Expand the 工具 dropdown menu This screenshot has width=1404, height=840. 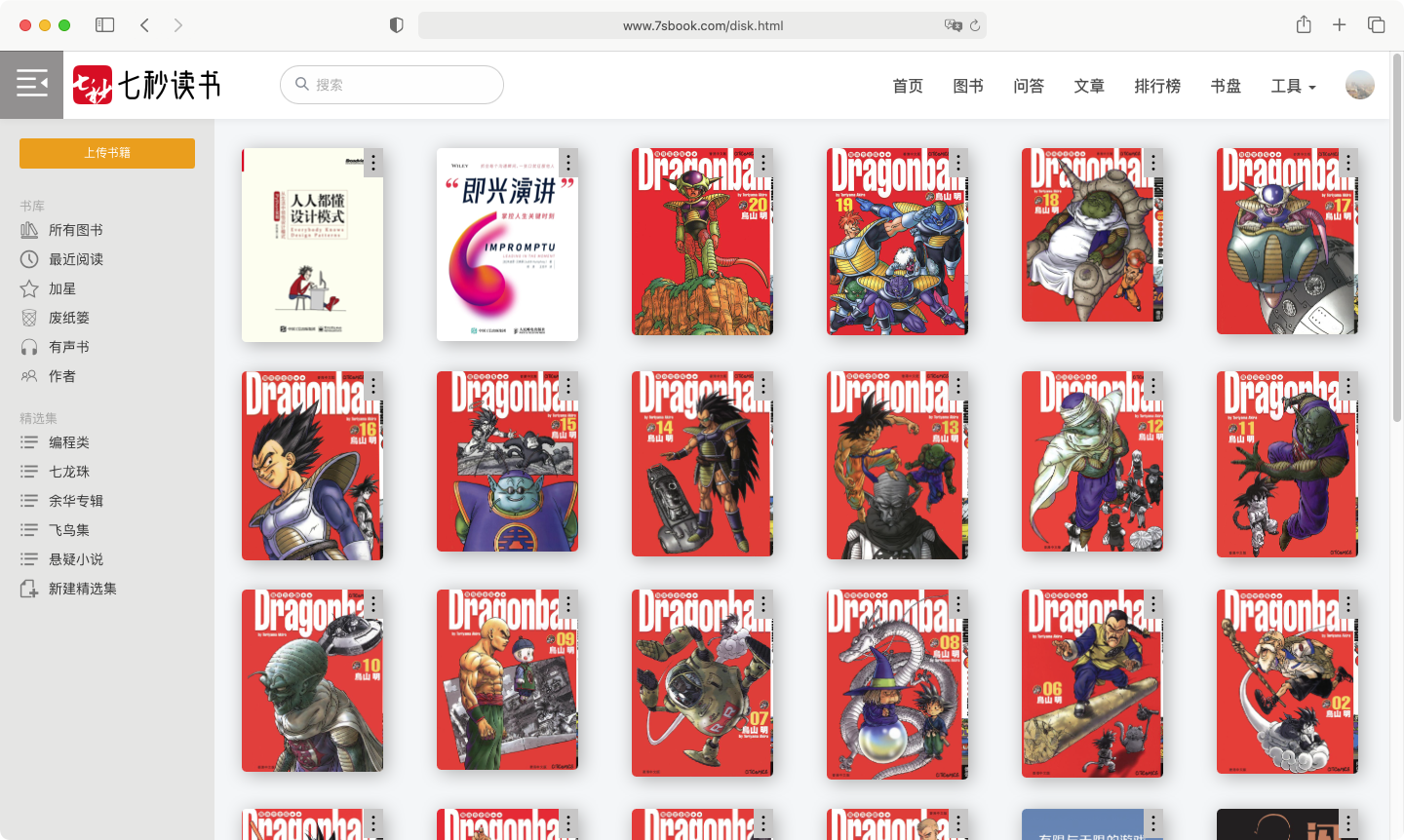pos(1293,86)
